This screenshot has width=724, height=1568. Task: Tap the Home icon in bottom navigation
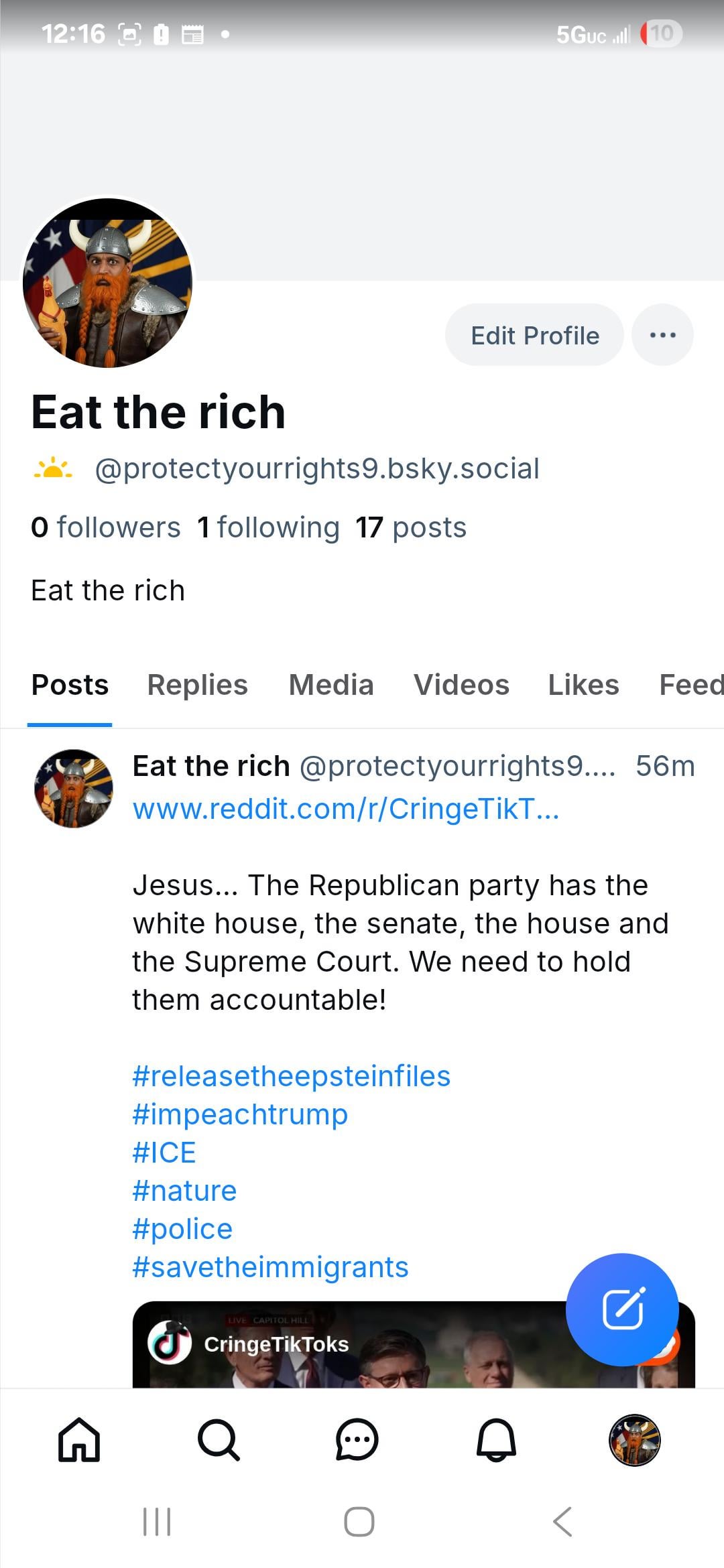click(79, 1439)
